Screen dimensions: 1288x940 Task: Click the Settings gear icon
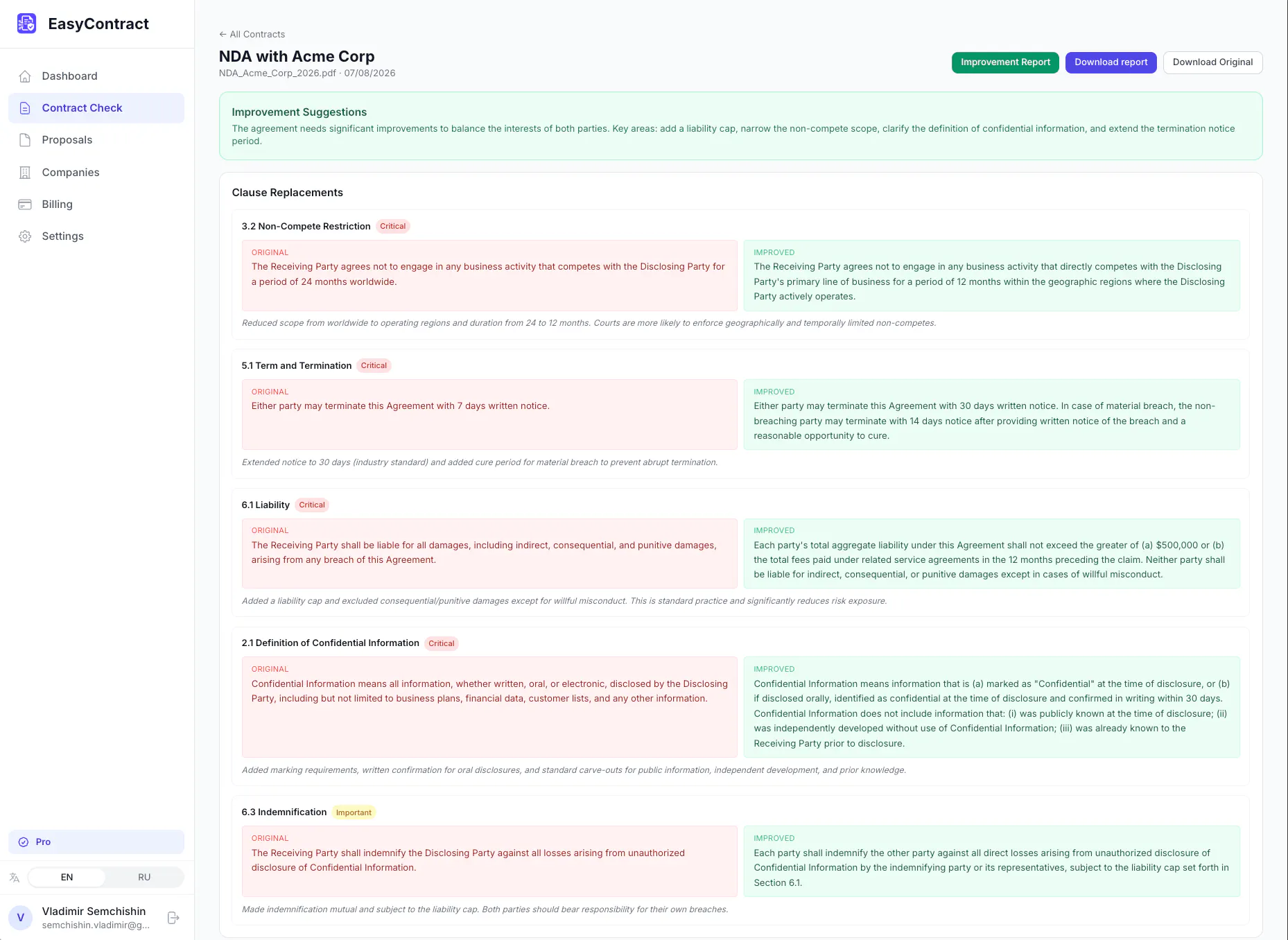pos(25,236)
